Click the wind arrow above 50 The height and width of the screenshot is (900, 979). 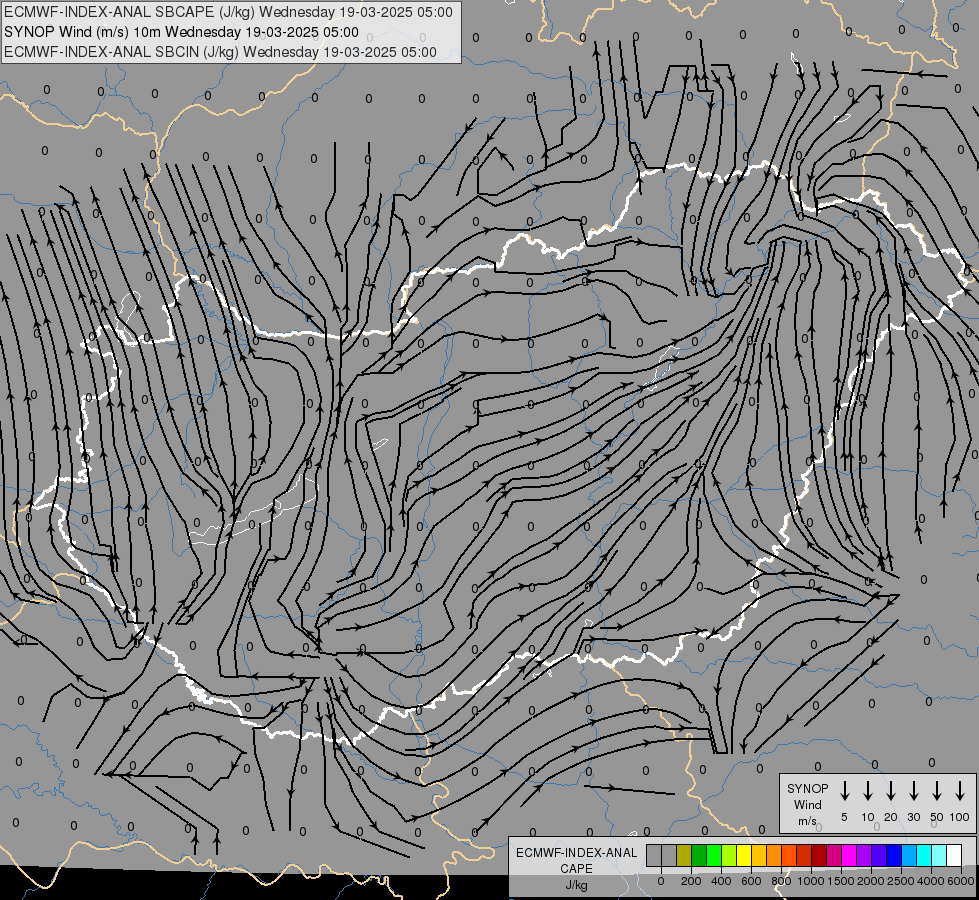tap(937, 791)
